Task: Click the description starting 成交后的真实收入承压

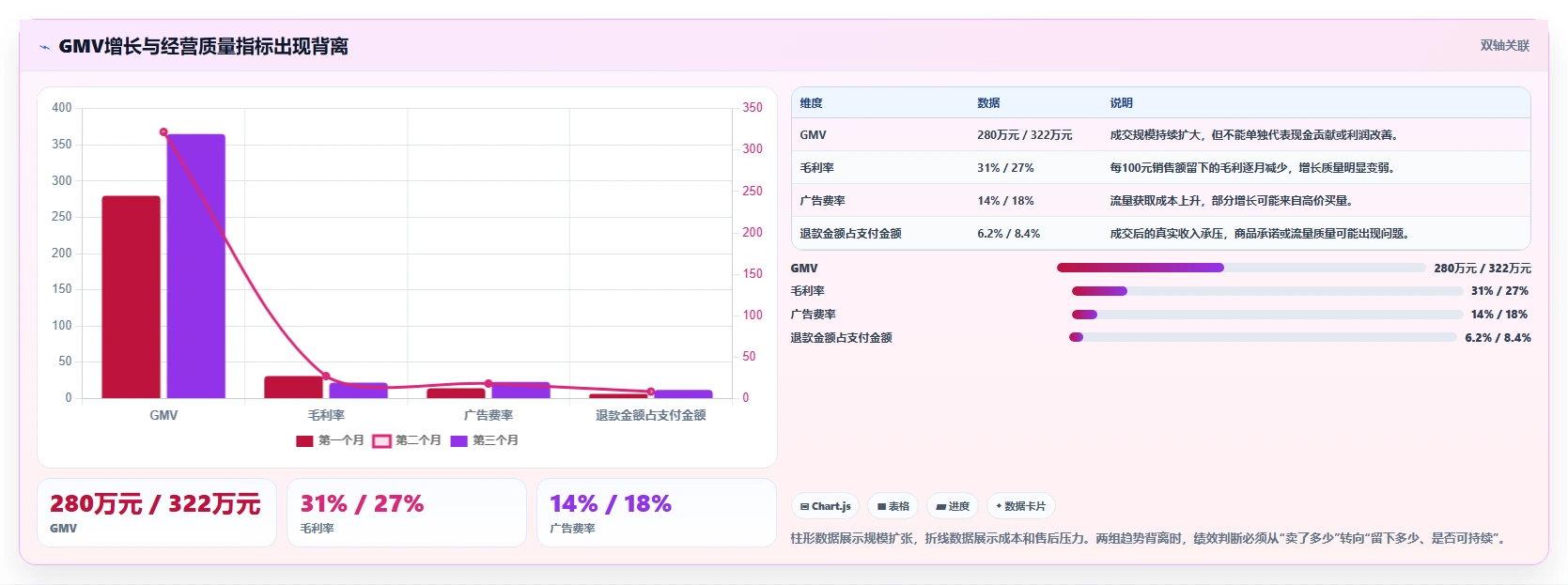Action: point(1262,234)
